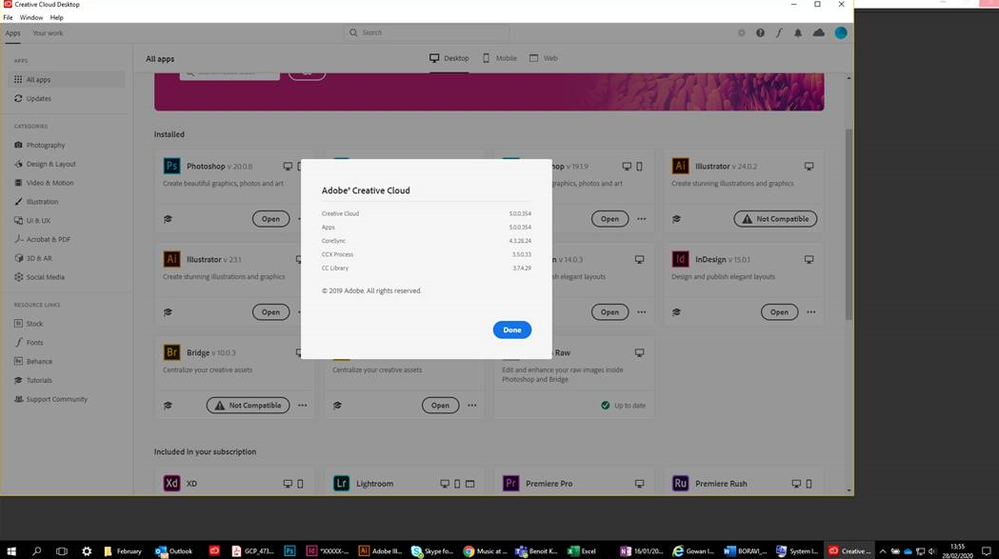999x559 pixels.
Task: Open Excel from the Windows taskbar
Action: pyautogui.click(x=582, y=551)
